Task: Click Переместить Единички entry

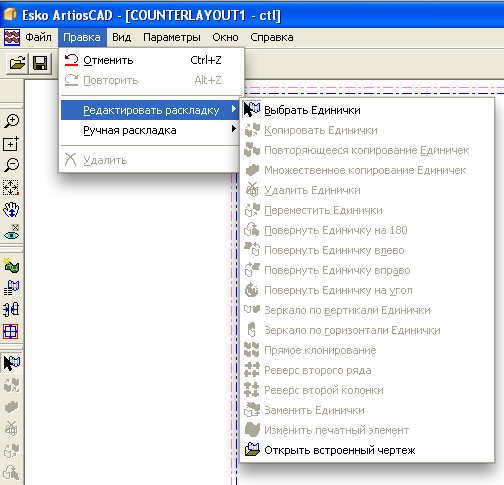Action: point(367,210)
